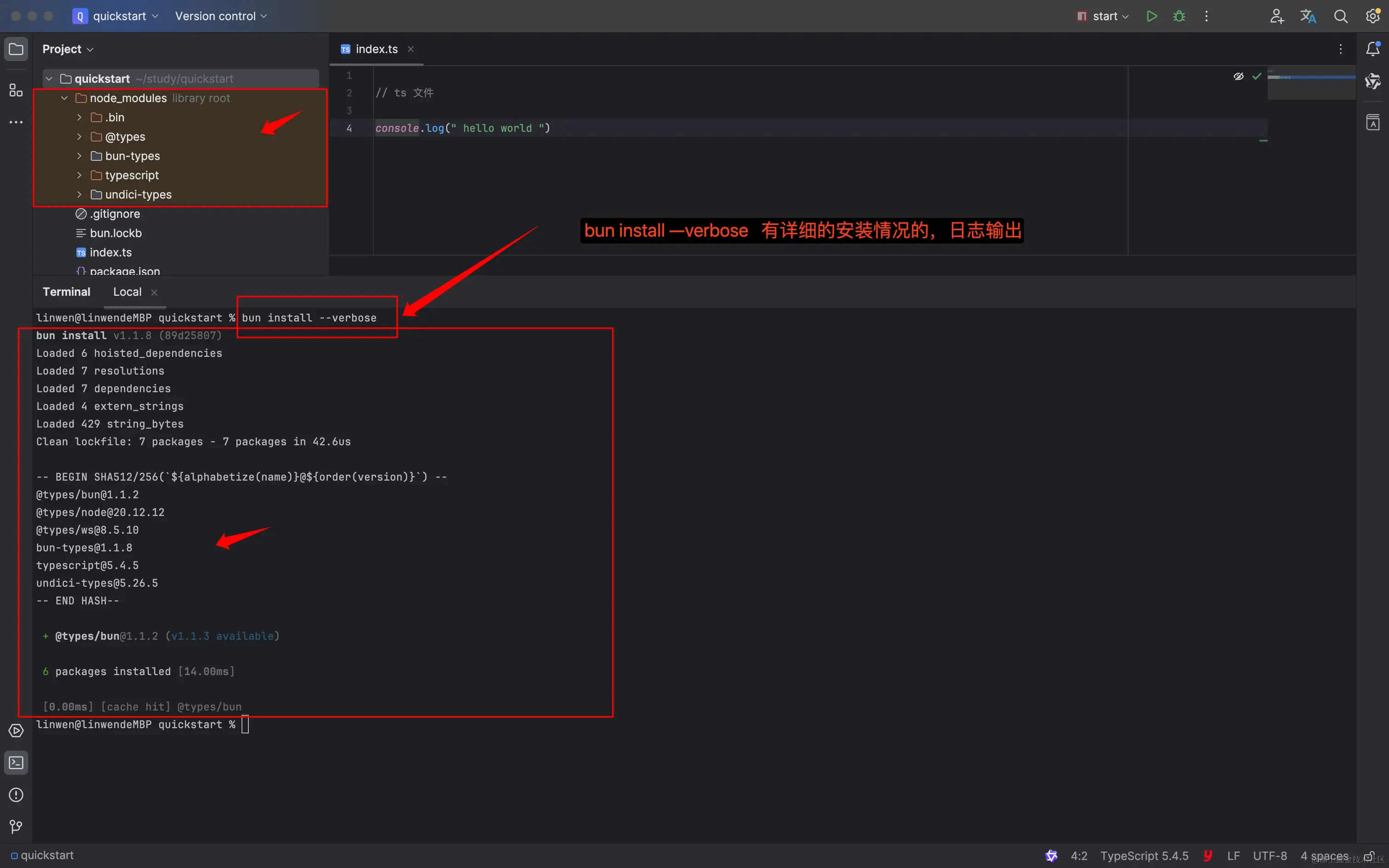Collapse the node_modules folder
This screenshot has width=1389, height=868.
click(x=64, y=98)
